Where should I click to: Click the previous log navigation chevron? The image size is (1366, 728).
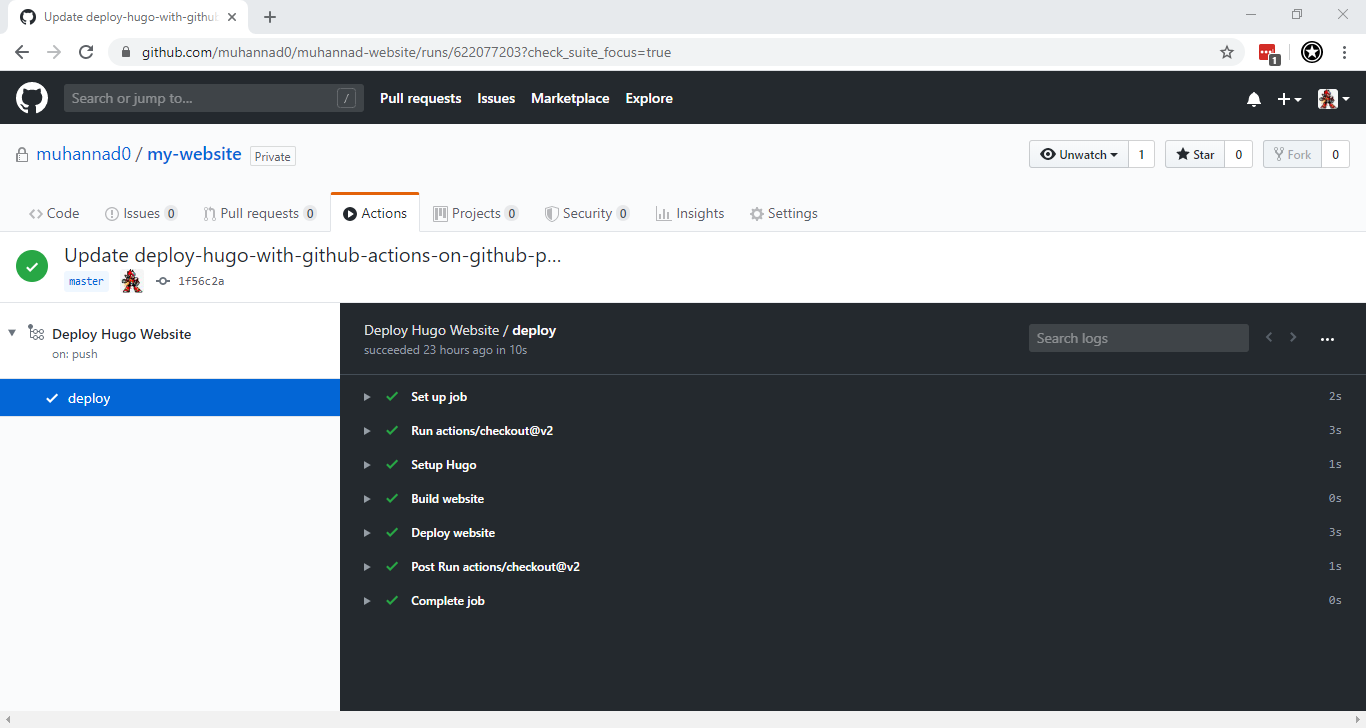coord(1269,337)
